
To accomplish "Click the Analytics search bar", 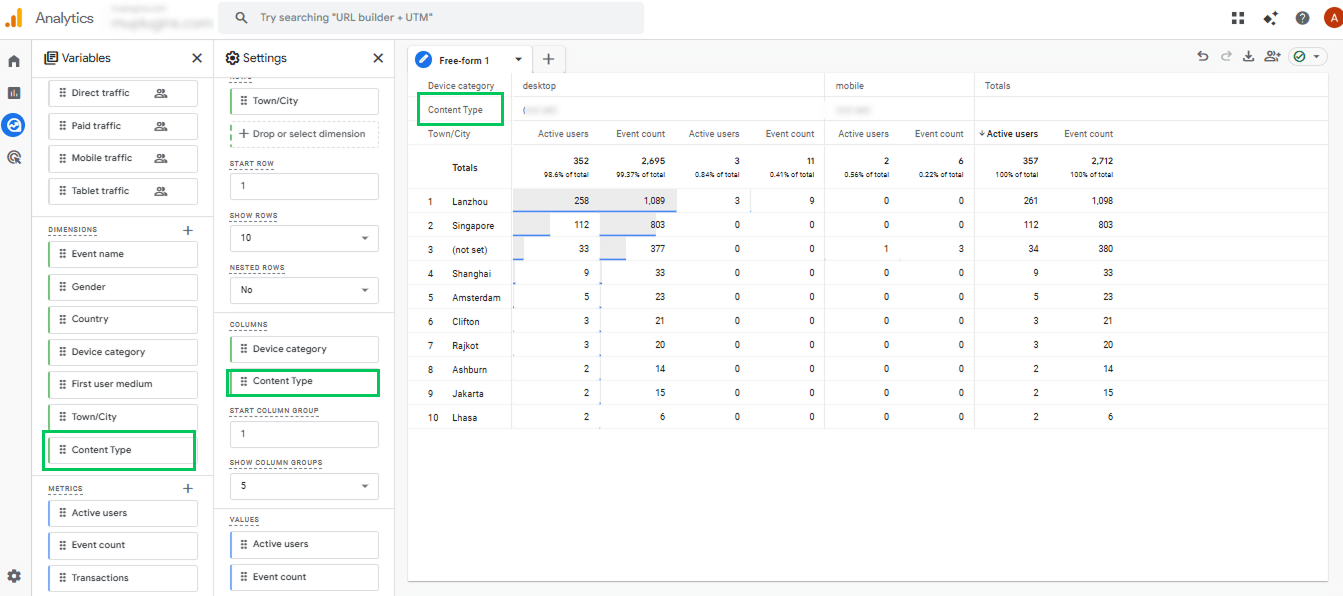I will tap(430, 18).
